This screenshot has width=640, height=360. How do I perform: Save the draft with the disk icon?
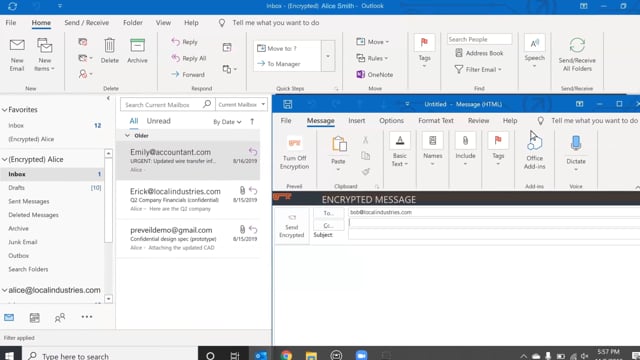(287, 104)
